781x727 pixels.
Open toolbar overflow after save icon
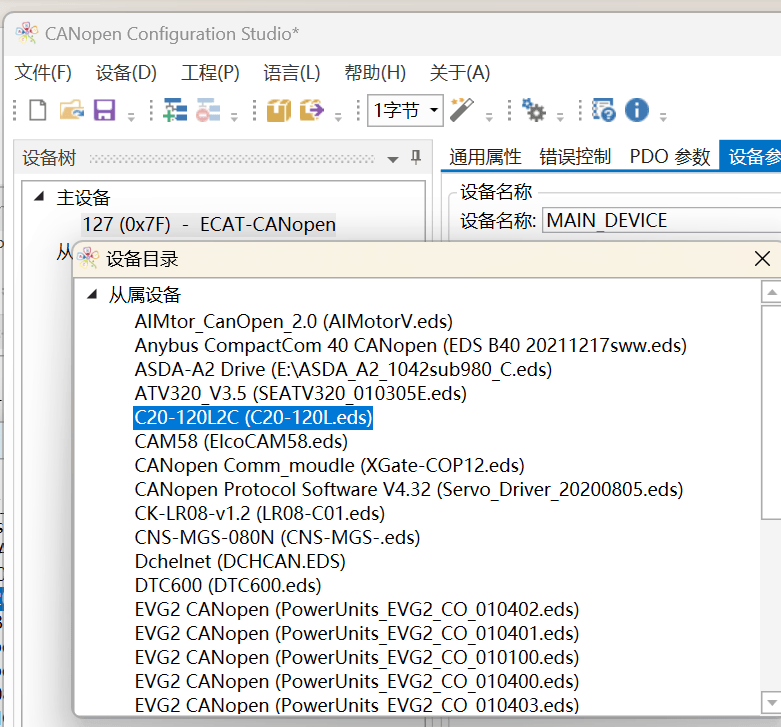pos(131,118)
